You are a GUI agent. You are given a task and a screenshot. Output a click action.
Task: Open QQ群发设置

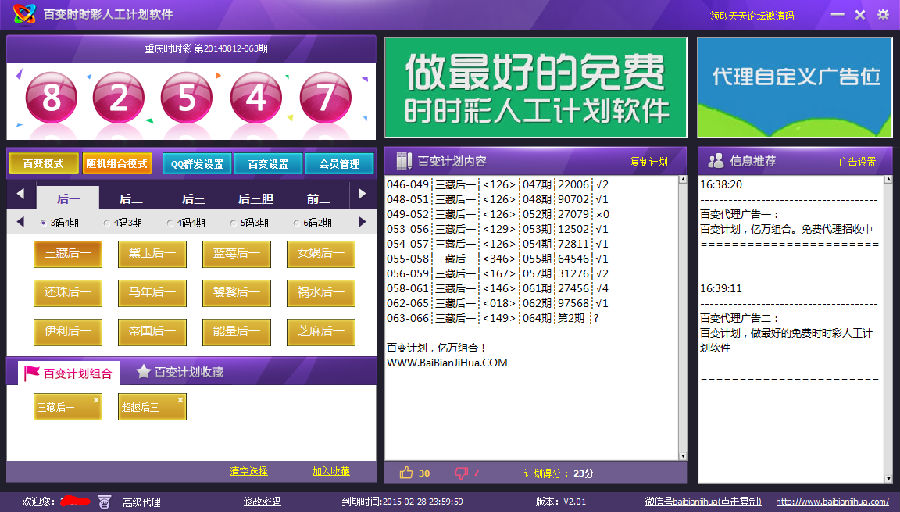[197, 164]
